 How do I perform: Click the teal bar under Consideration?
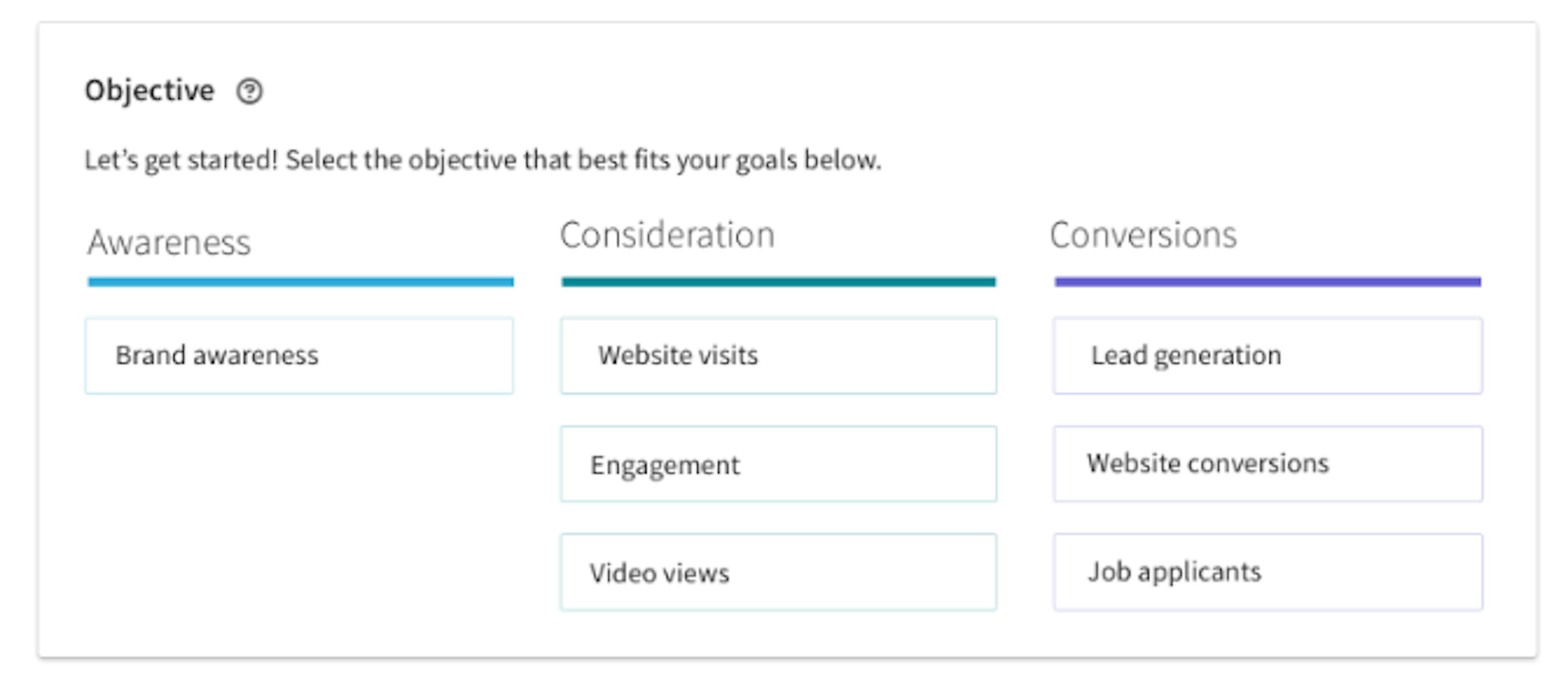point(778,281)
